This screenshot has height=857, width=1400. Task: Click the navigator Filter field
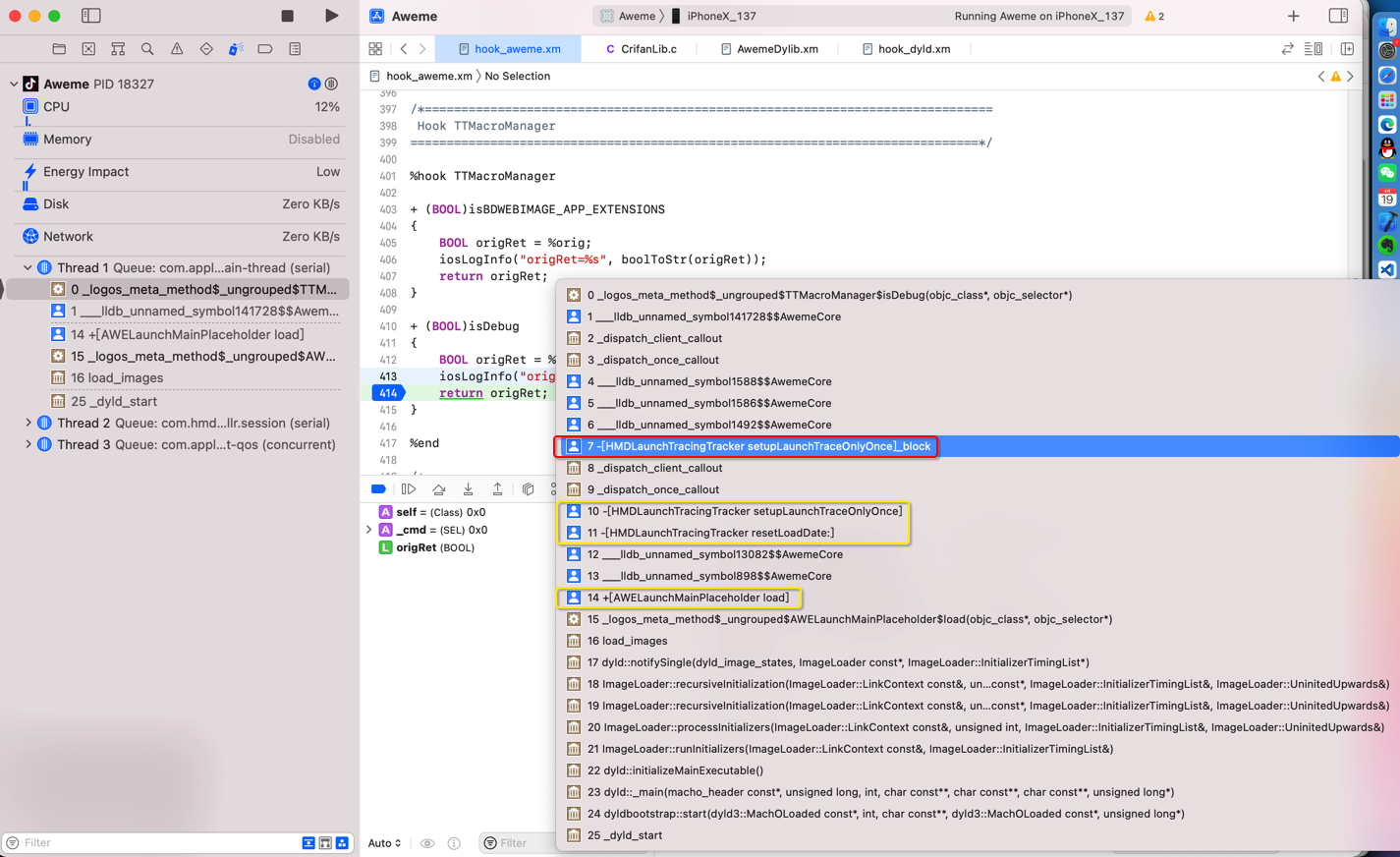[157, 843]
